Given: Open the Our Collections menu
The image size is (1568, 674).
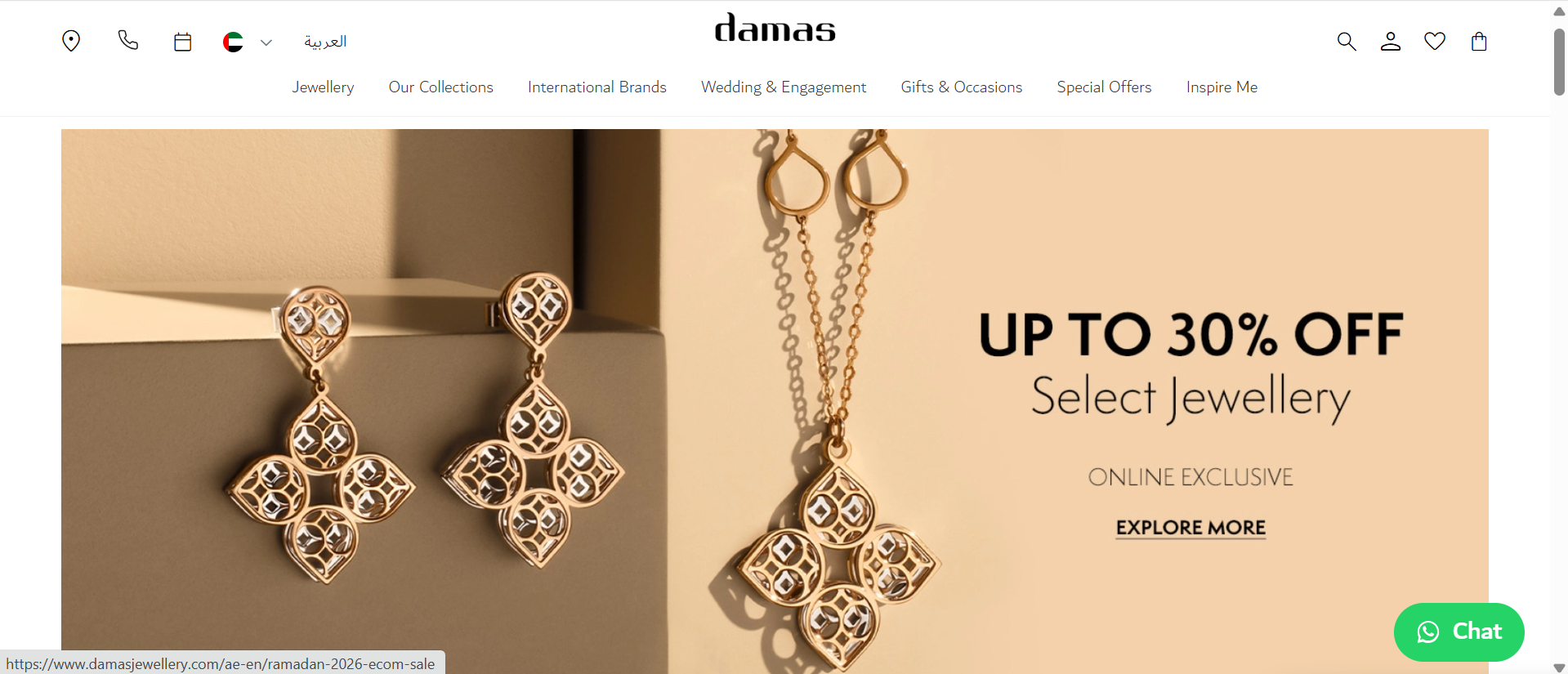Looking at the screenshot, I should coord(440,87).
